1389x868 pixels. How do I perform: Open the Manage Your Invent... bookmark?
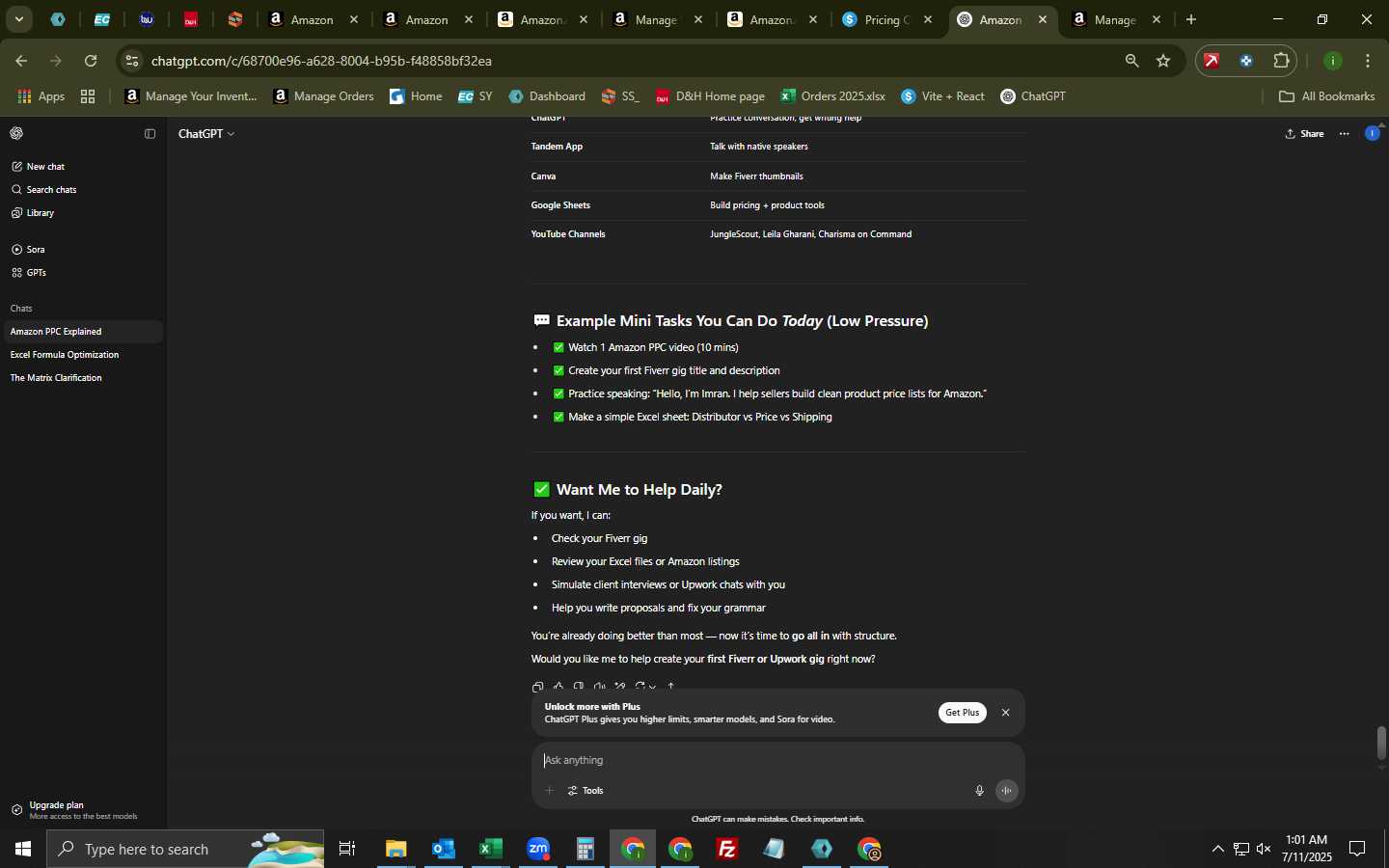(x=191, y=96)
